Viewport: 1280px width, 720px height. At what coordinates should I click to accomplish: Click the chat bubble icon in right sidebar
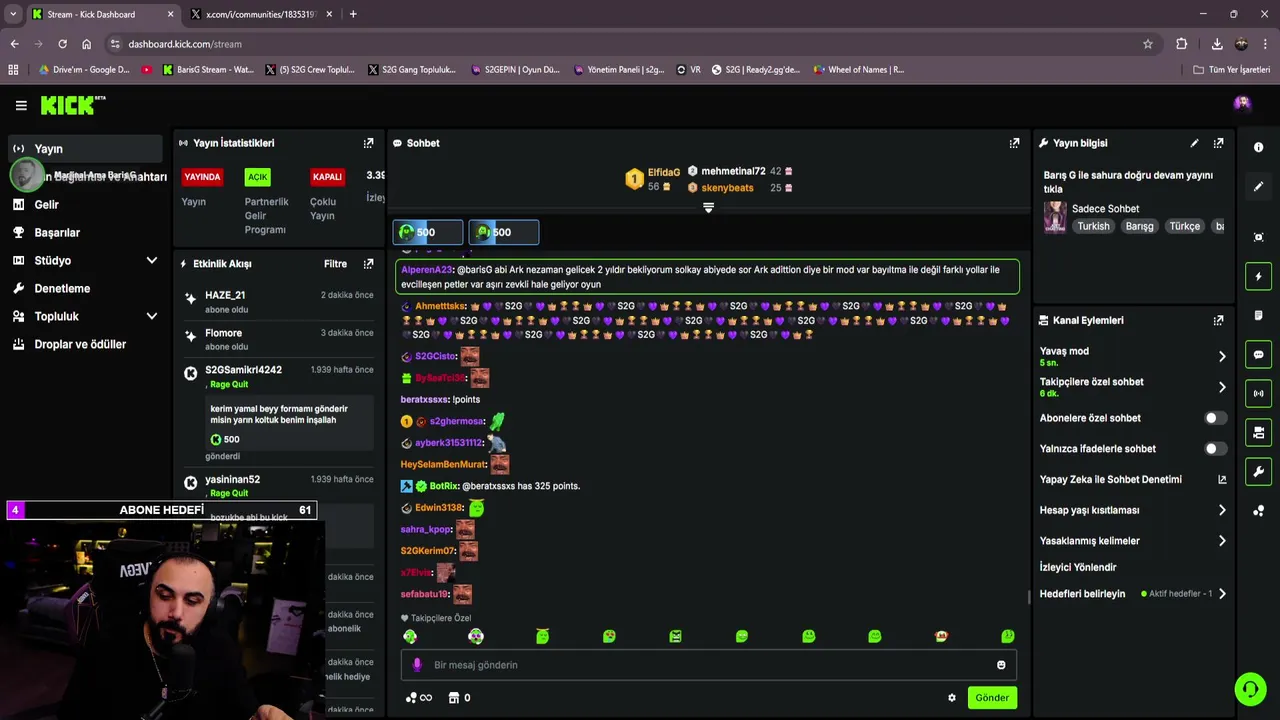pyautogui.click(x=1258, y=354)
